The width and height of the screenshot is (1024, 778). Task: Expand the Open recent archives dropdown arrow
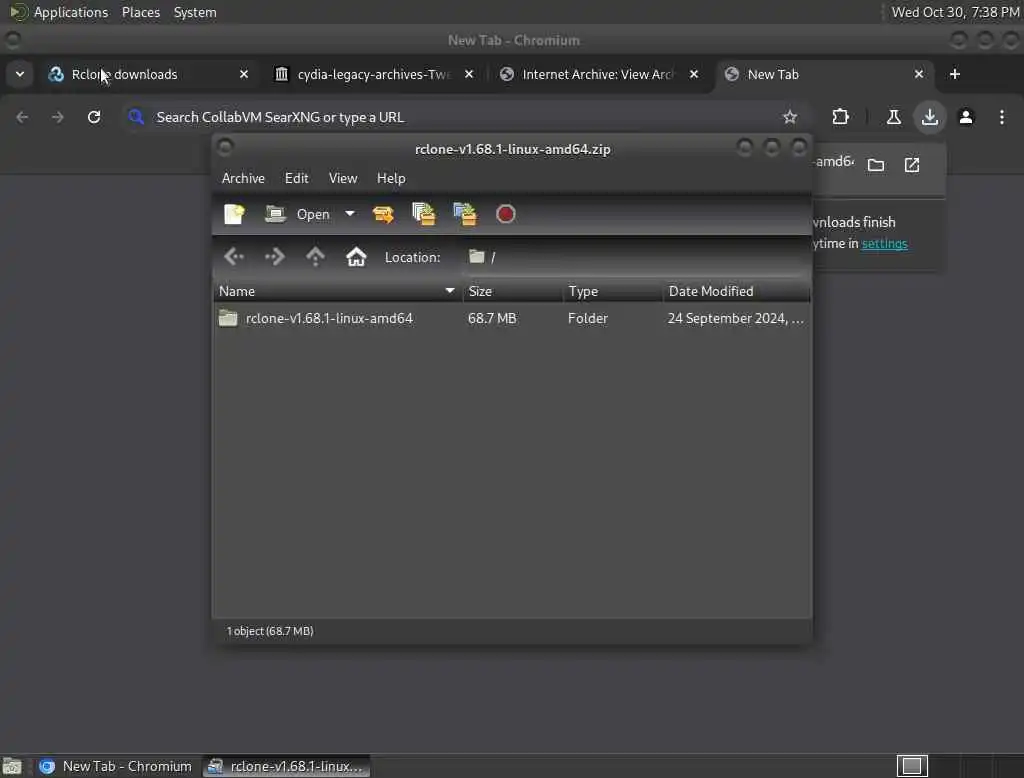point(349,214)
